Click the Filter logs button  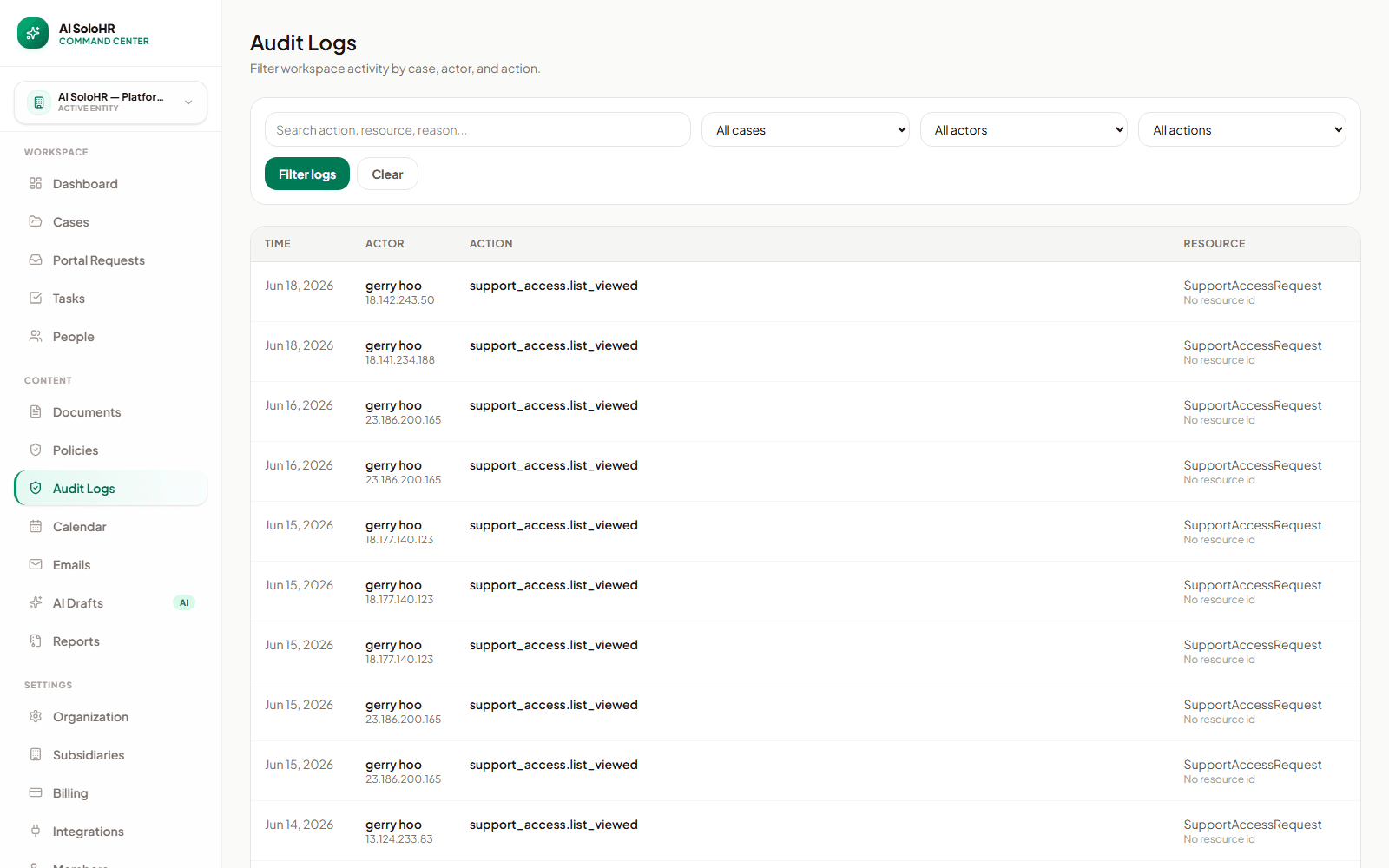(307, 174)
